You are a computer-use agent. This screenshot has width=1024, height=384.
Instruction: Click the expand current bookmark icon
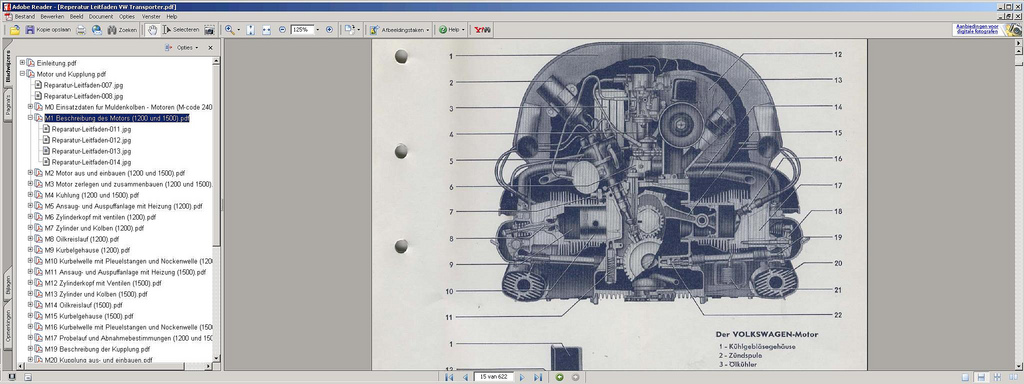pyautogui.click(x=168, y=48)
